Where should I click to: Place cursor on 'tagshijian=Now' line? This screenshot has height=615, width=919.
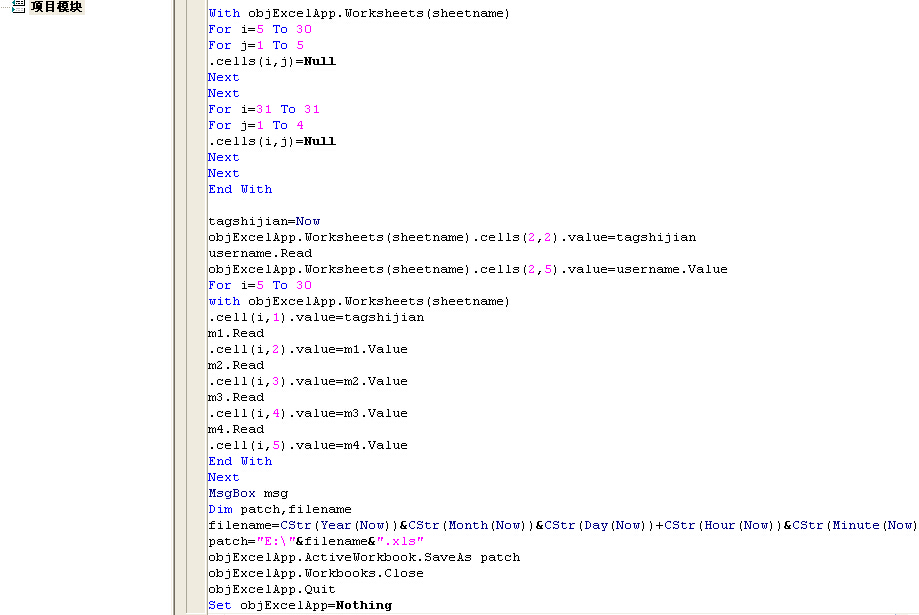[x=264, y=221]
